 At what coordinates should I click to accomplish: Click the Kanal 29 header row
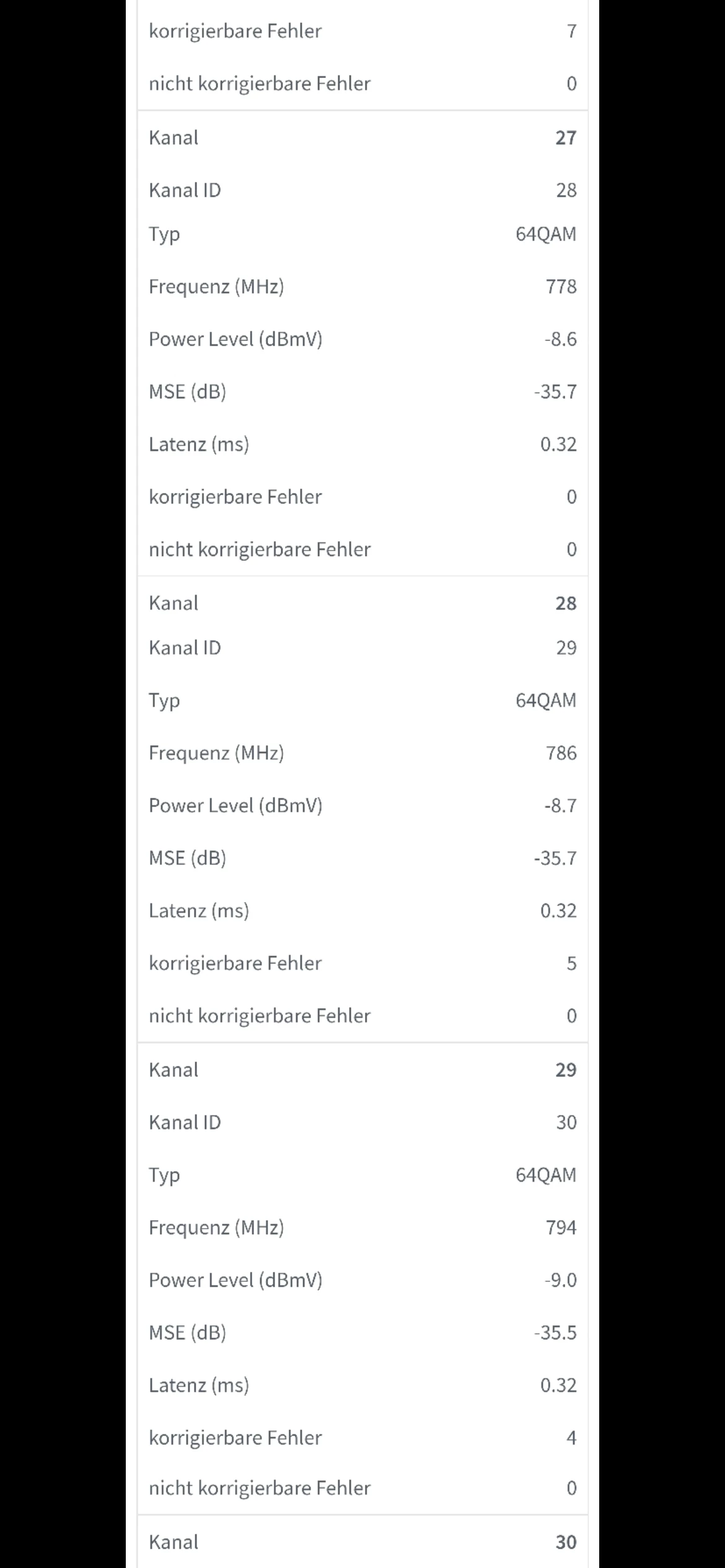[x=362, y=1069]
